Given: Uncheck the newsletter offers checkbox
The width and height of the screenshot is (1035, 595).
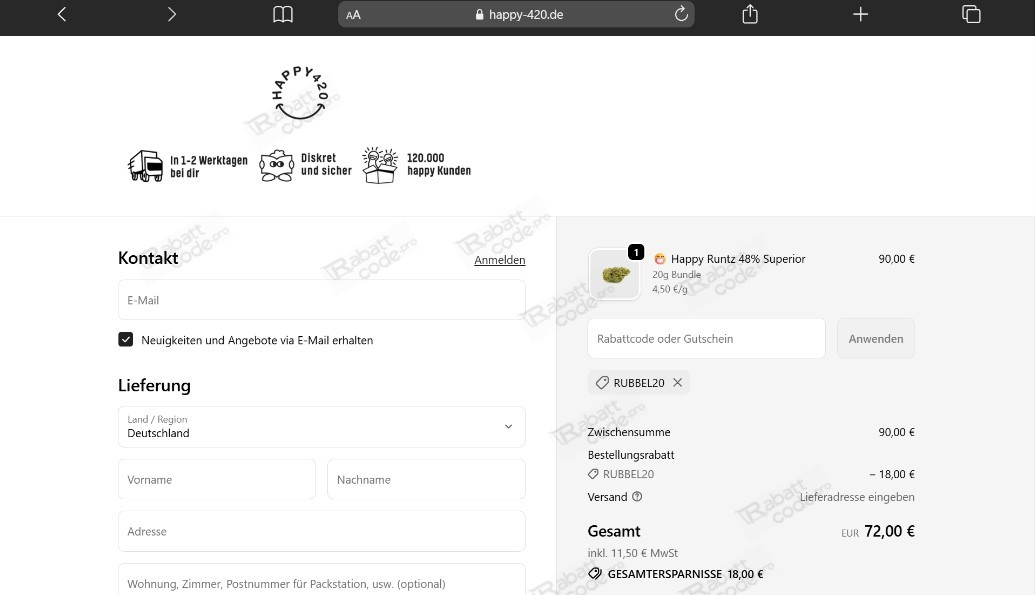Looking at the screenshot, I should tap(125, 339).
